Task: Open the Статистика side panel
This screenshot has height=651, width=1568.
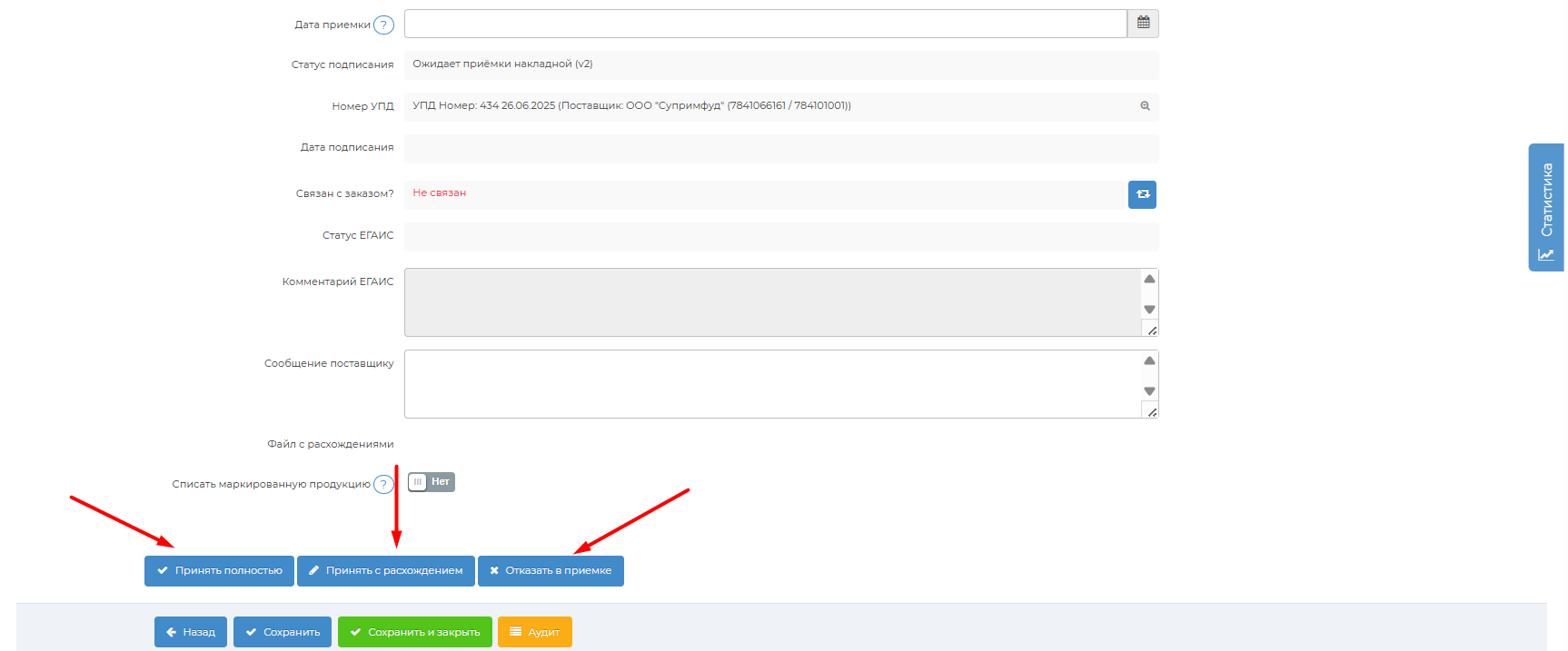Action: [1545, 207]
